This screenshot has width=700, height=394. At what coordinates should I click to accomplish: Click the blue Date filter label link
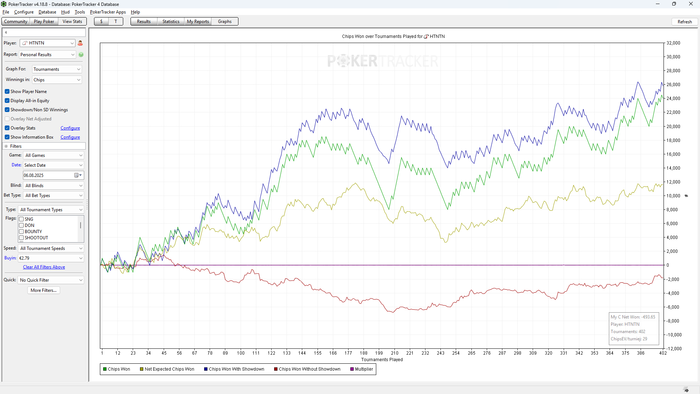click(17, 165)
